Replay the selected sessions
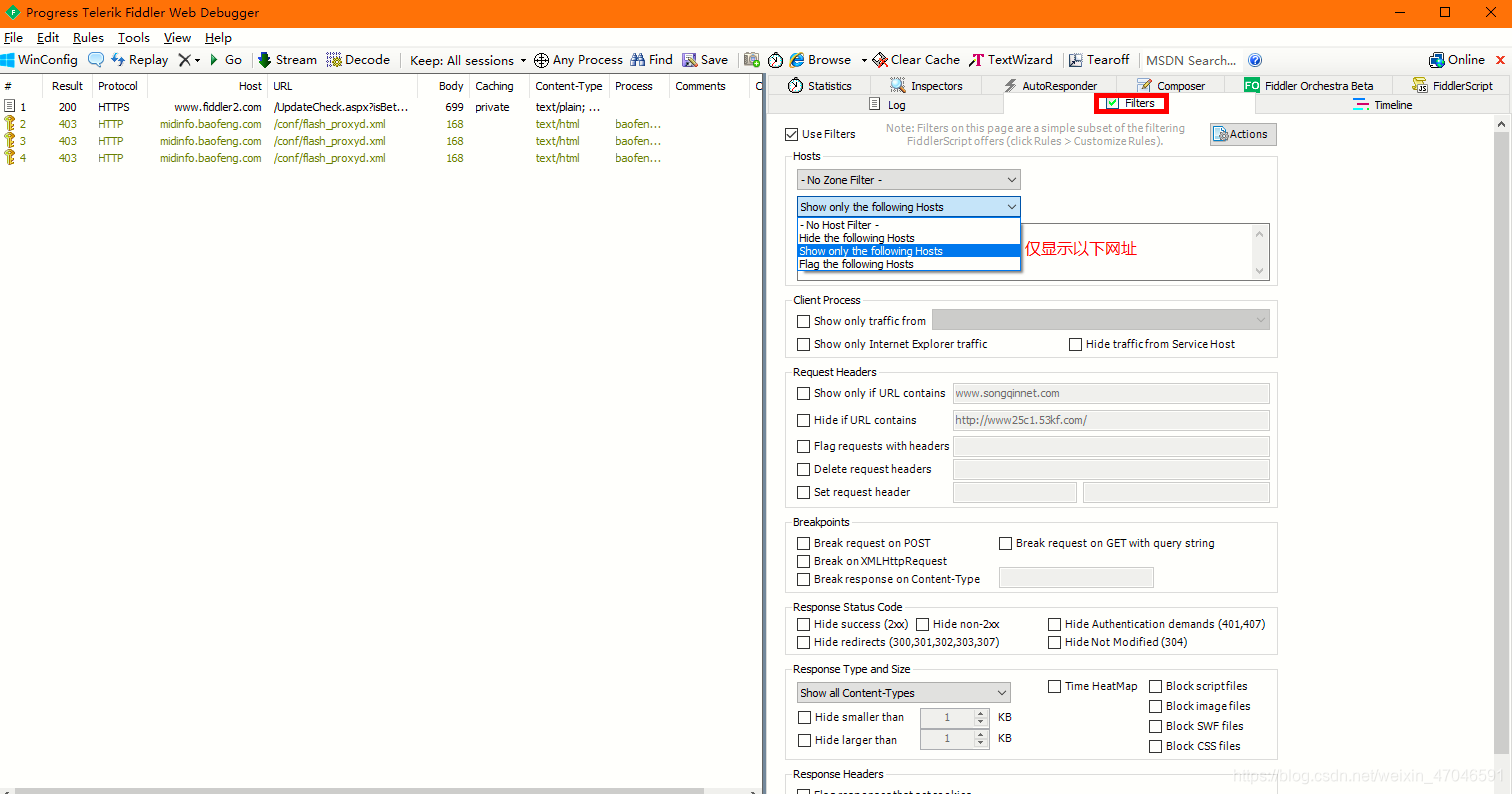1512x794 pixels. click(139, 60)
